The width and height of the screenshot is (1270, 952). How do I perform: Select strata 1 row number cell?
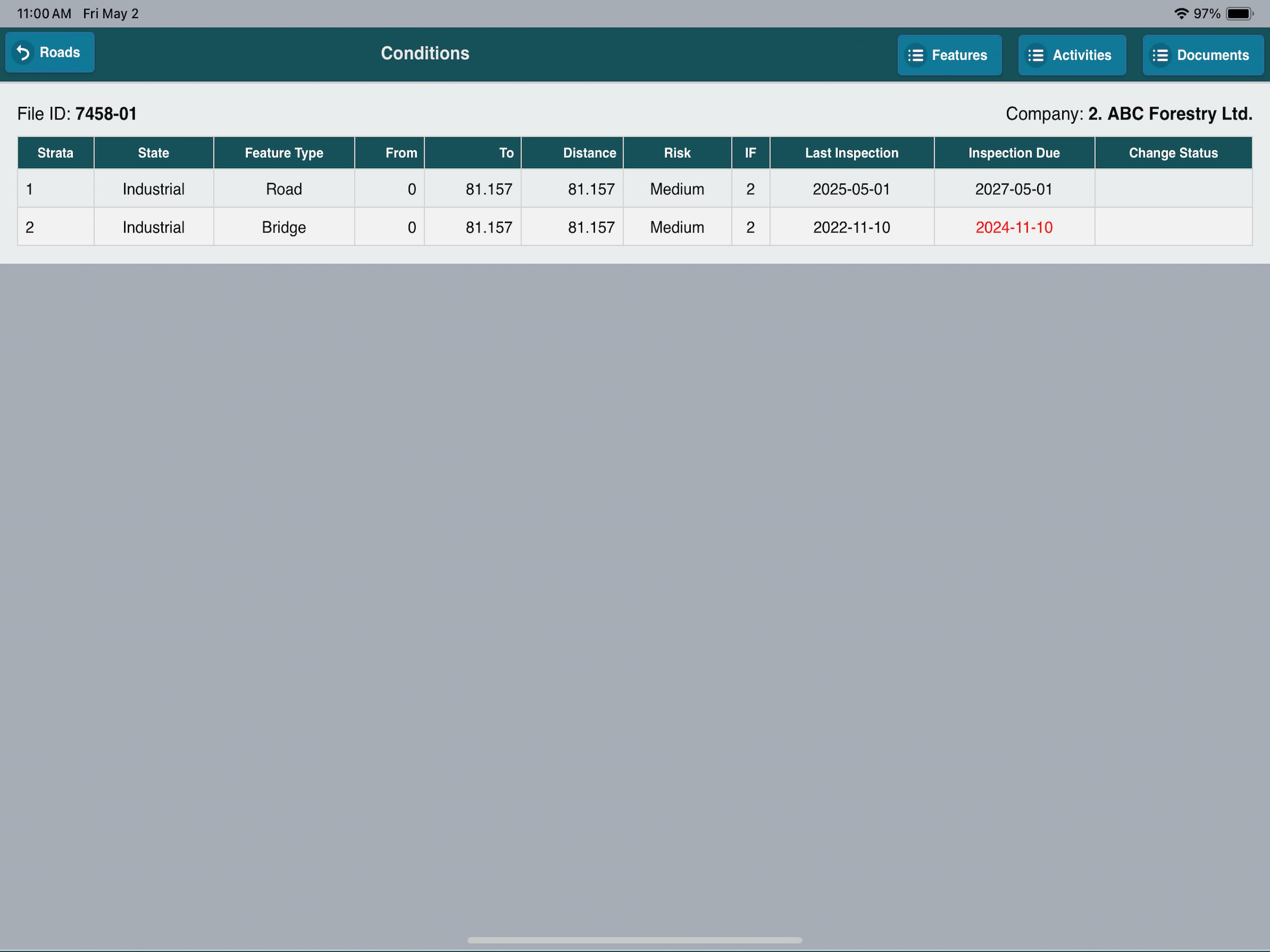click(x=56, y=189)
